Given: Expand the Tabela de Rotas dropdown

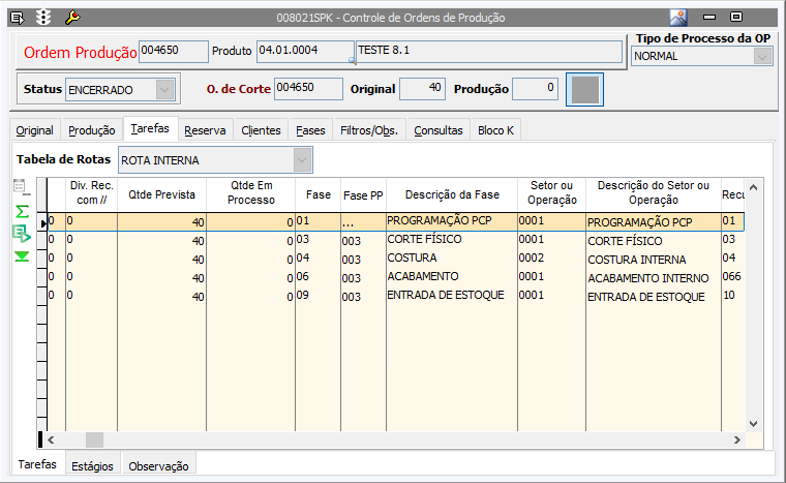Looking at the screenshot, I should [x=302, y=160].
